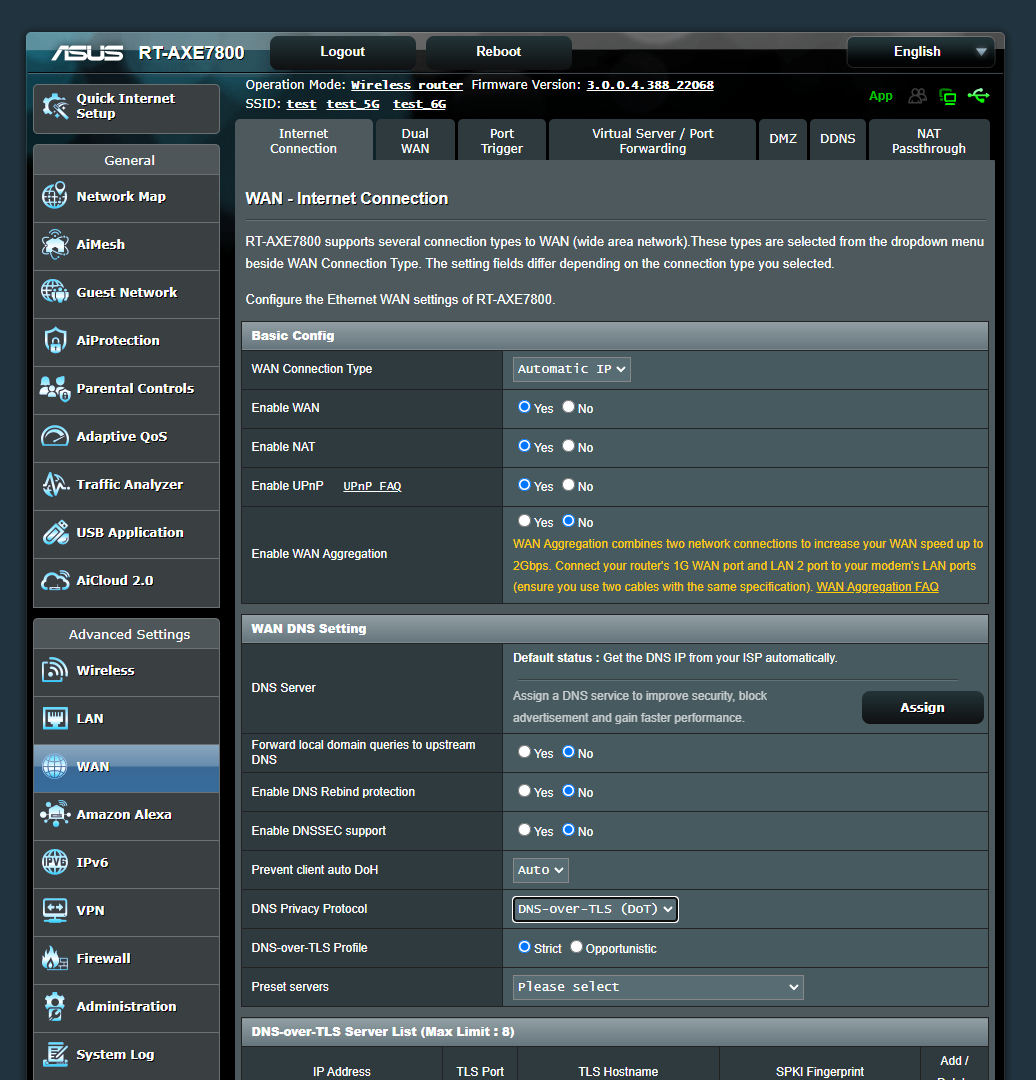Open the English language dropdown
Image resolution: width=1036 pixels, height=1080 pixels.
pyautogui.click(x=921, y=52)
